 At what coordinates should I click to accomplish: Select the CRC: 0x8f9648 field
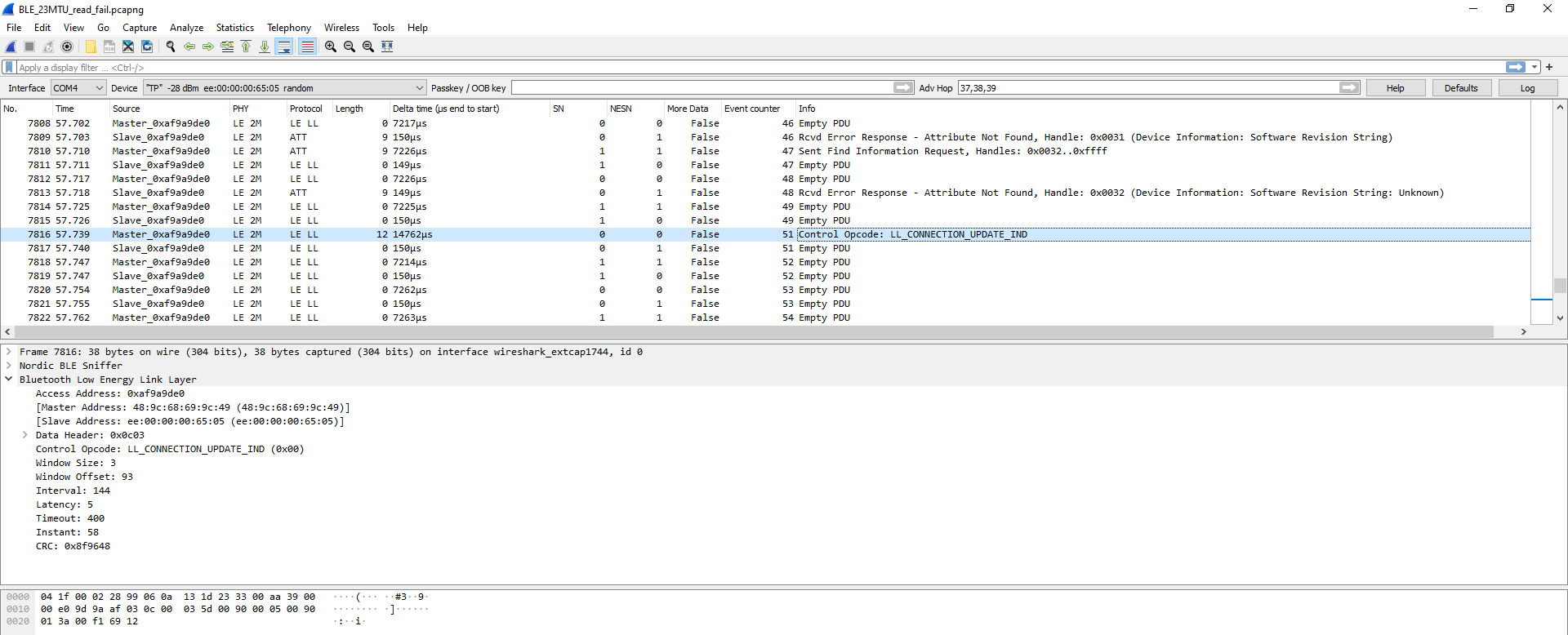click(x=73, y=546)
